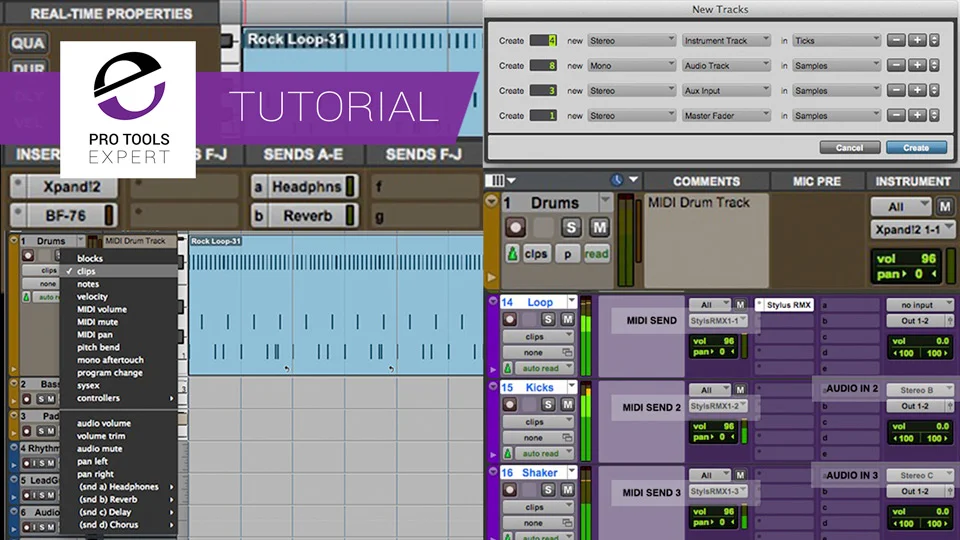
Task: Mute the 16 Shaker track
Action: 568,489
